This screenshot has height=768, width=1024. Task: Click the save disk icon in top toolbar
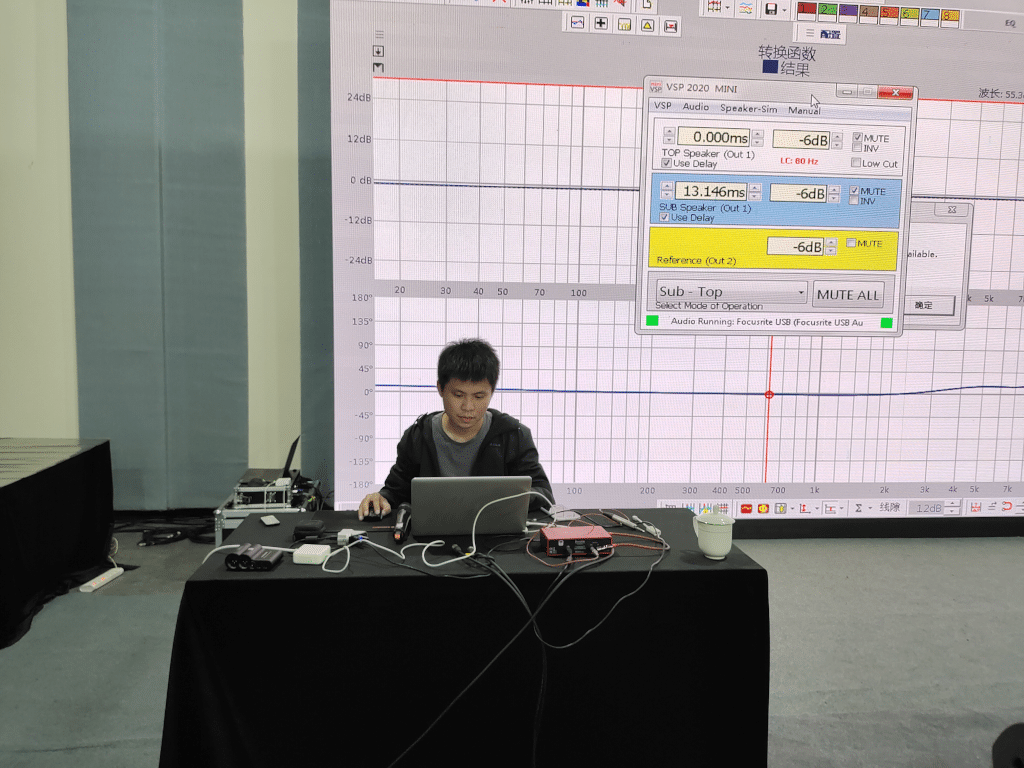tap(771, 9)
